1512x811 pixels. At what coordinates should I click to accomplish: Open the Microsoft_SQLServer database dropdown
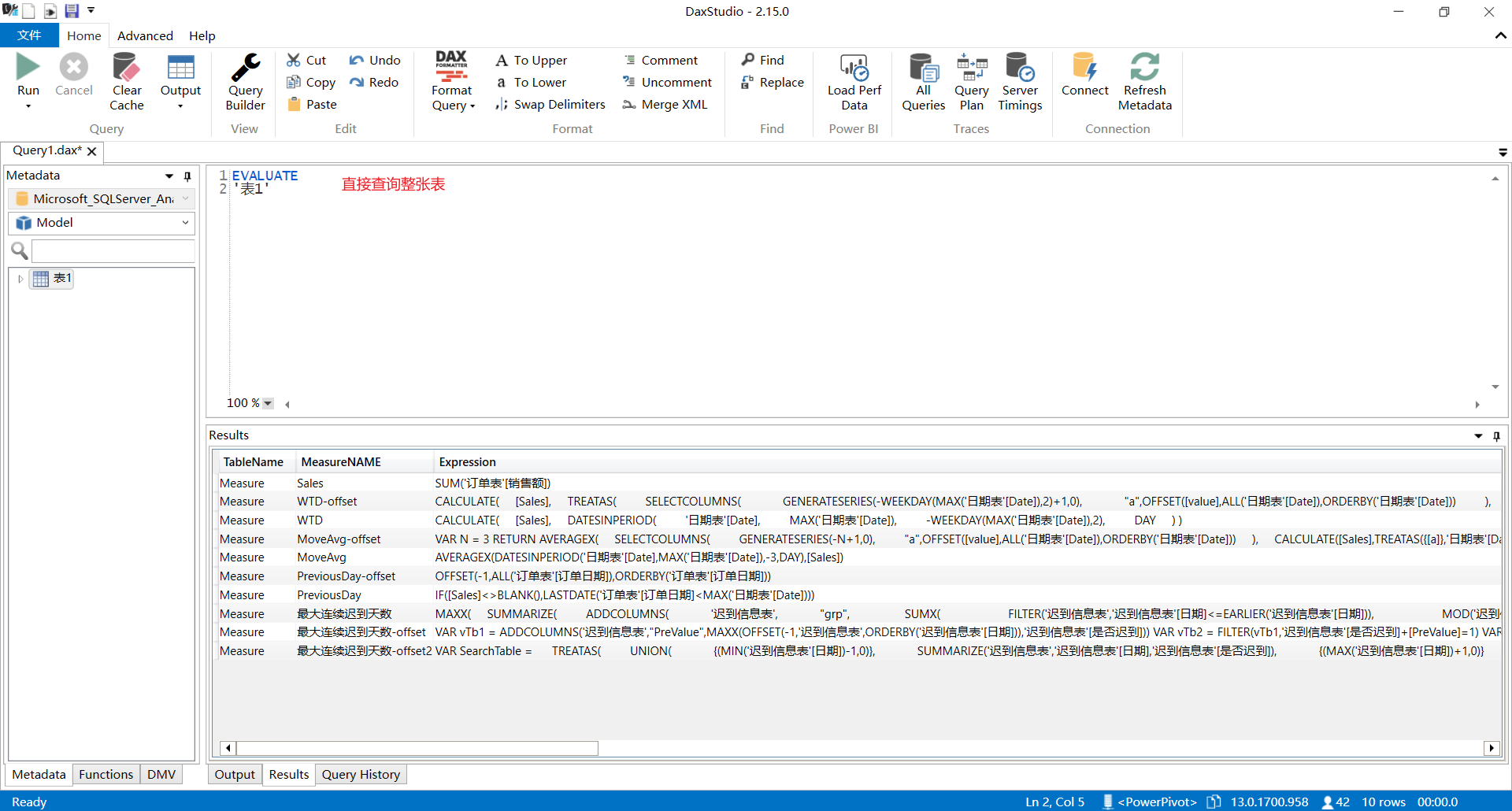point(102,198)
